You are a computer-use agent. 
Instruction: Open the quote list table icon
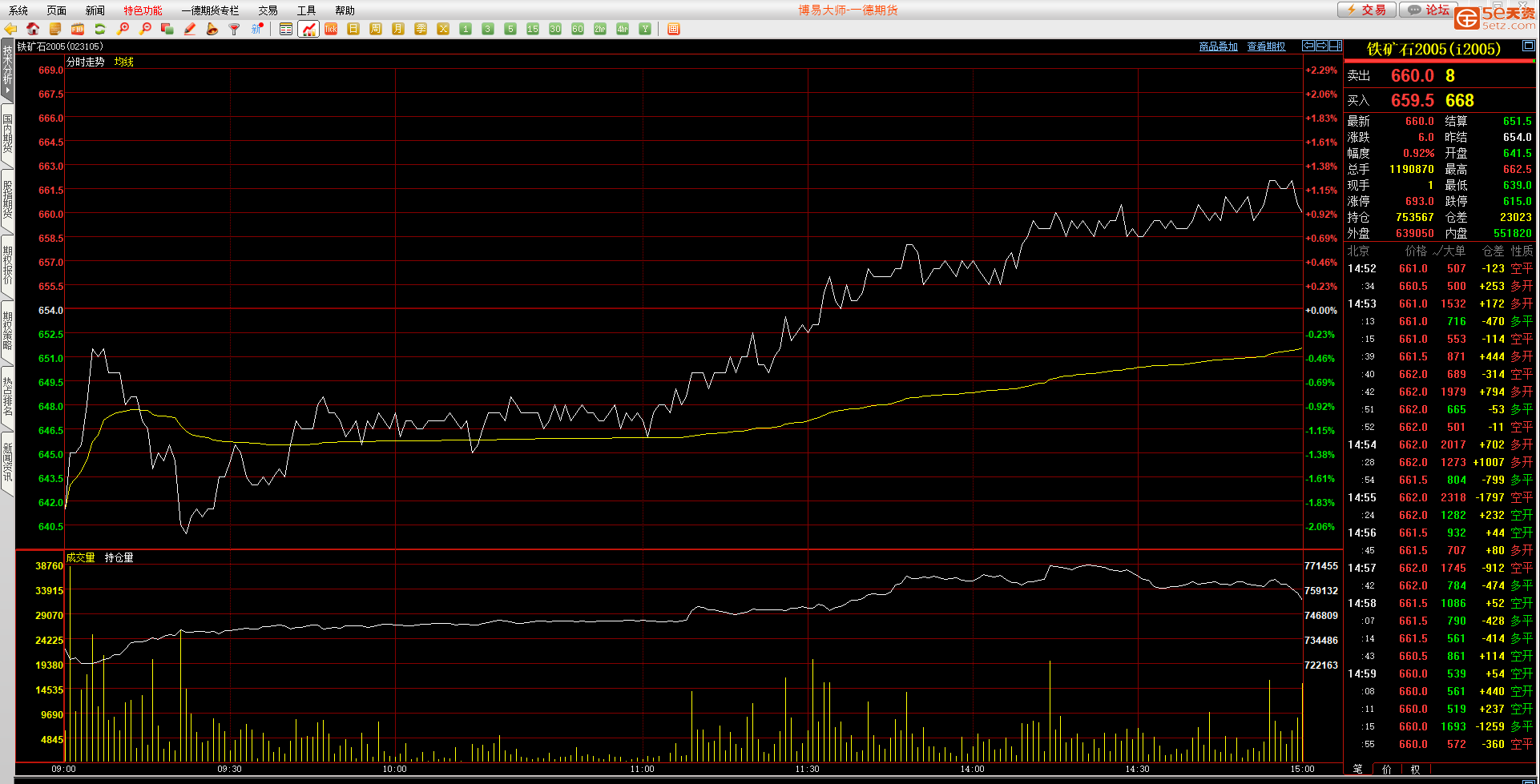tap(286, 29)
